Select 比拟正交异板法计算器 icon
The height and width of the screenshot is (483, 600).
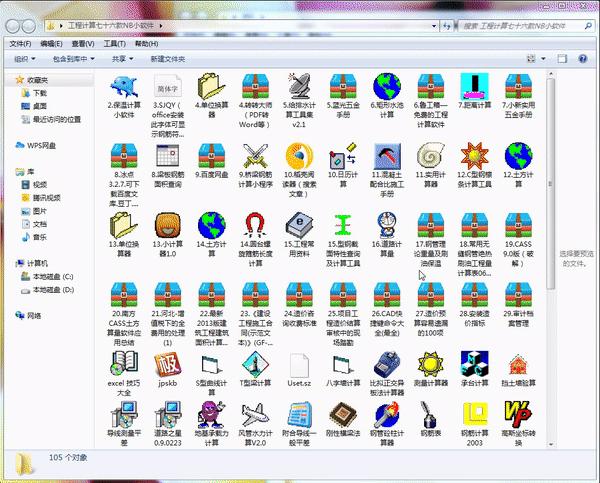(x=387, y=364)
